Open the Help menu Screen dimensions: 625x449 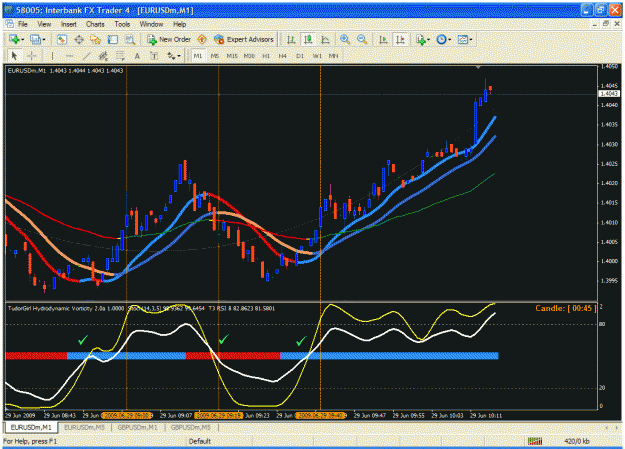(x=179, y=24)
